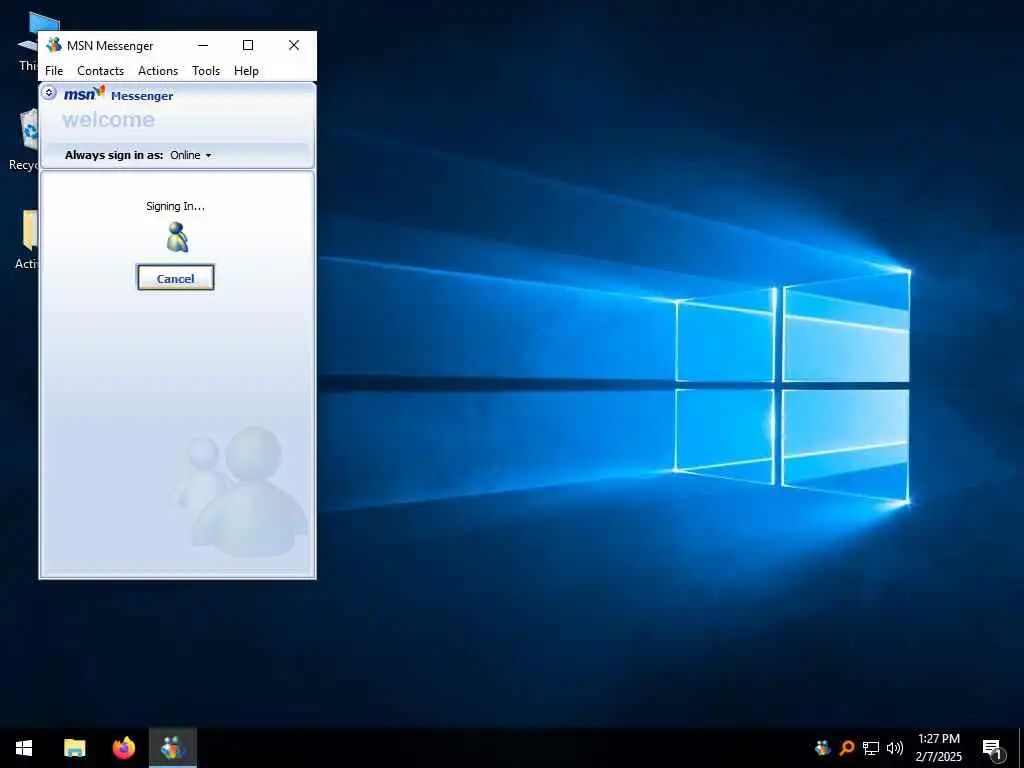This screenshot has width=1024, height=768.
Task: Click the 'Always sign in as:' label
Action: click(x=114, y=155)
